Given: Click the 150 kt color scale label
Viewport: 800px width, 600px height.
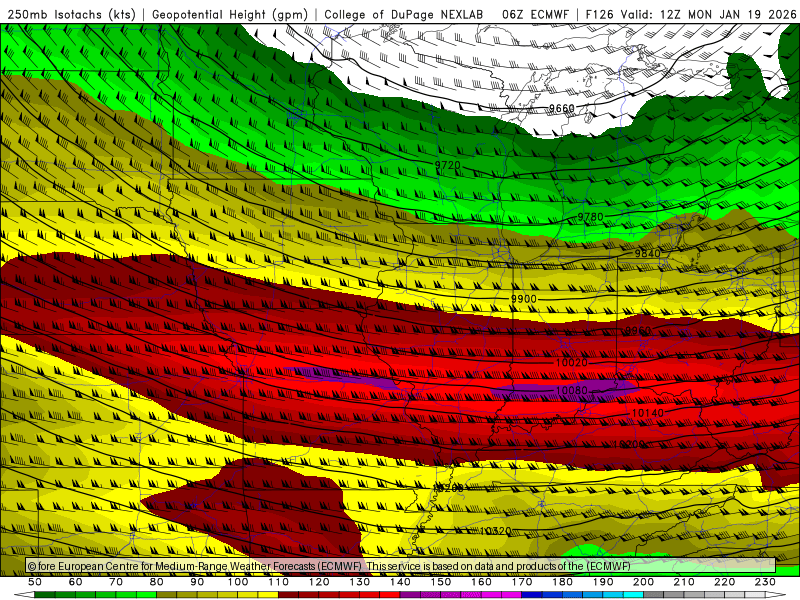Looking at the screenshot, I should click(441, 582).
